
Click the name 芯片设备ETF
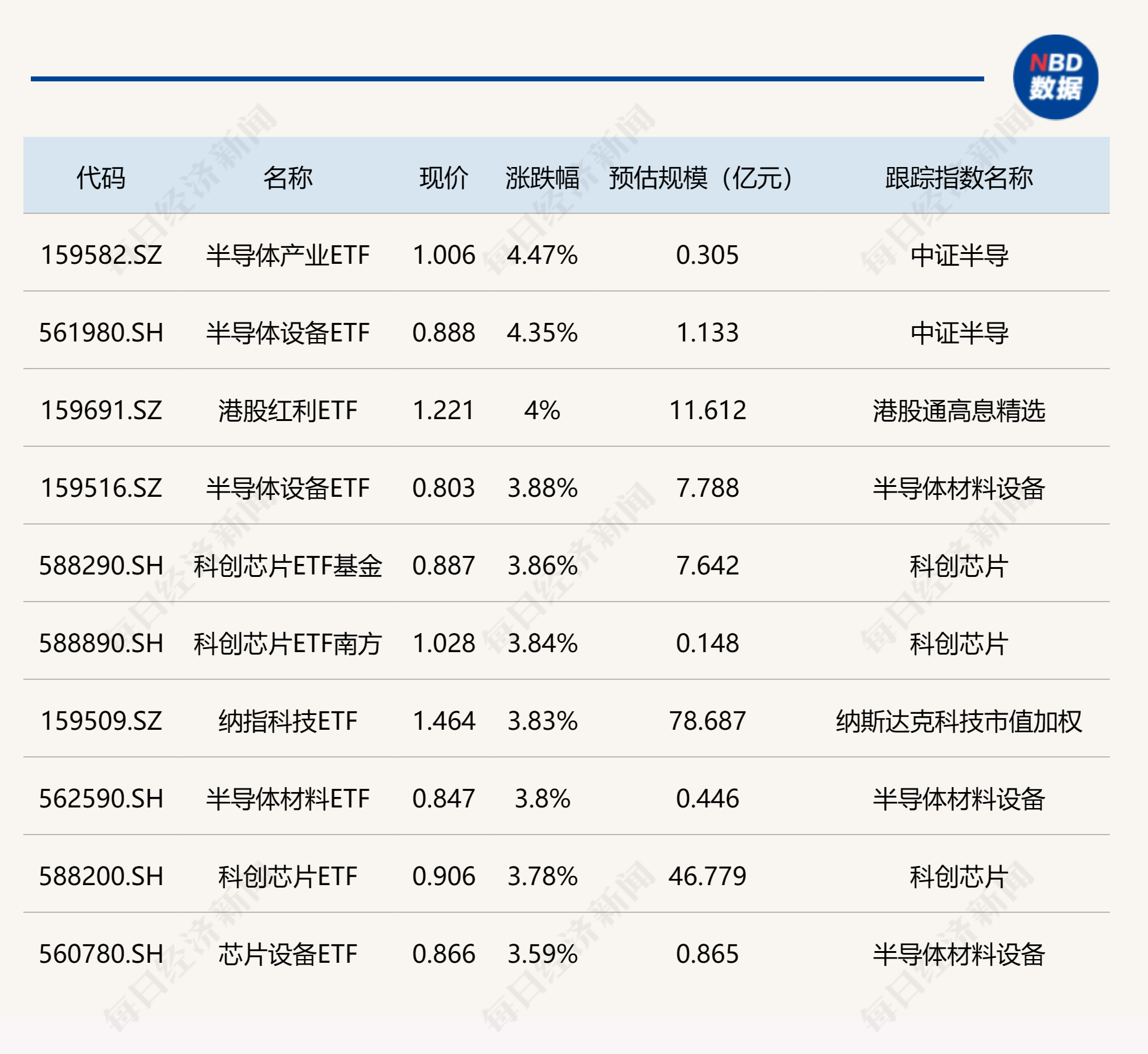click(288, 954)
